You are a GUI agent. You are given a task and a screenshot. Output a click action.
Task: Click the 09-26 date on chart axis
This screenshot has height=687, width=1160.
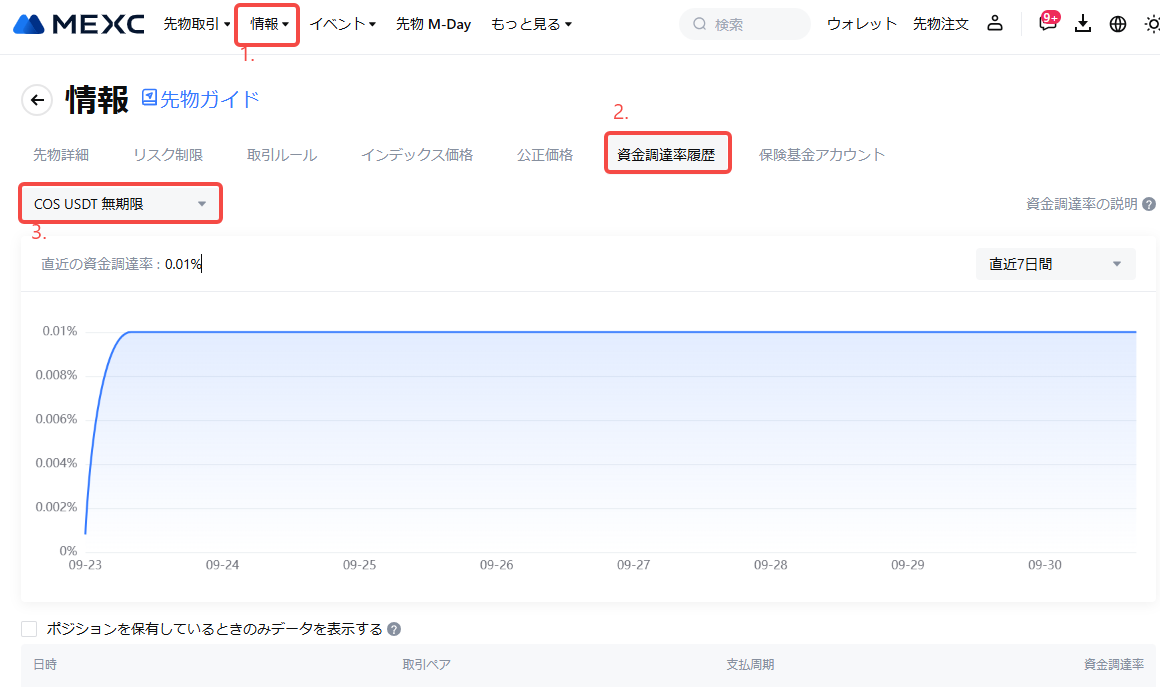[496, 565]
